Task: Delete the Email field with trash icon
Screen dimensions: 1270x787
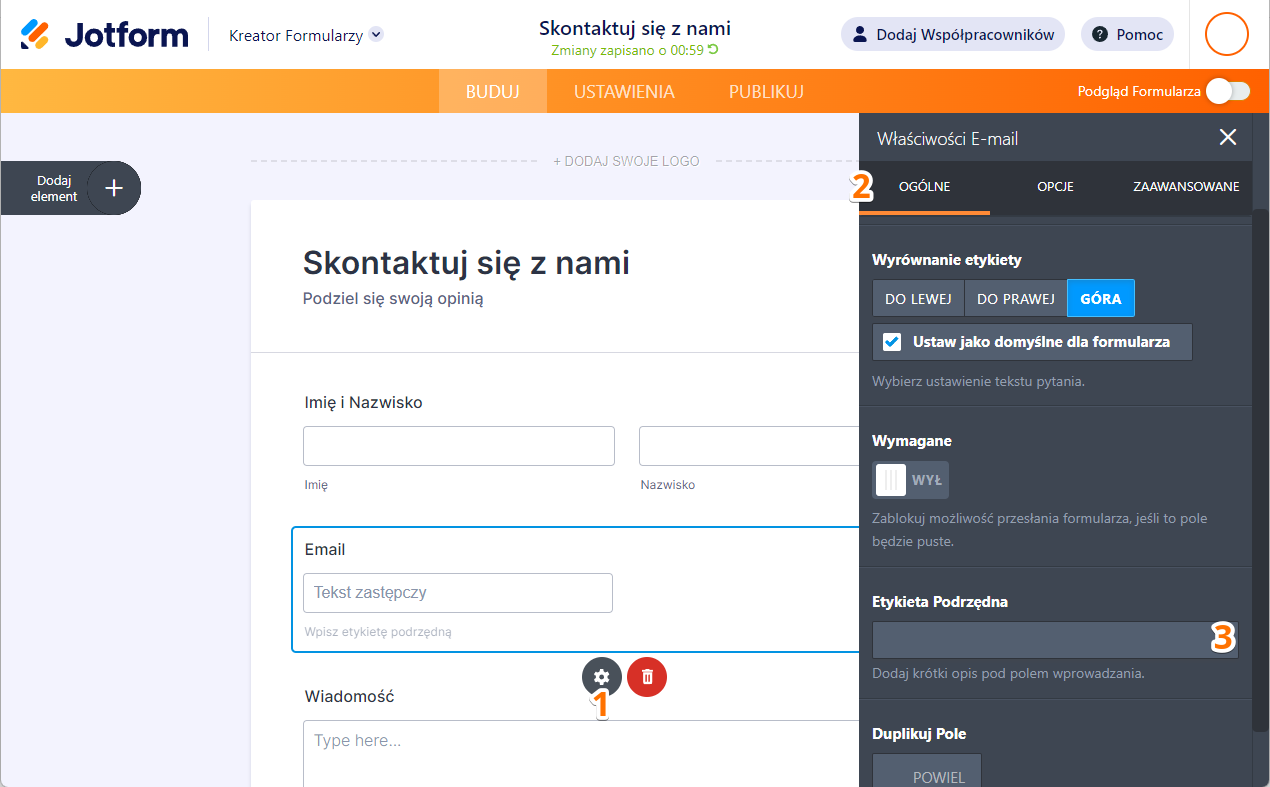Action: tap(647, 677)
